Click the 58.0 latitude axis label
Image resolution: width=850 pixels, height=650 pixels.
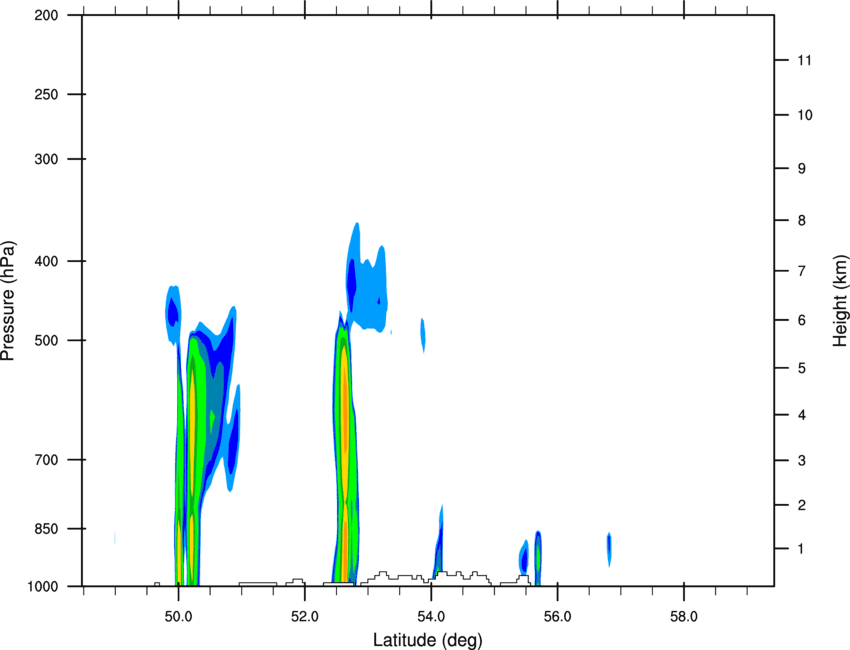click(x=684, y=617)
